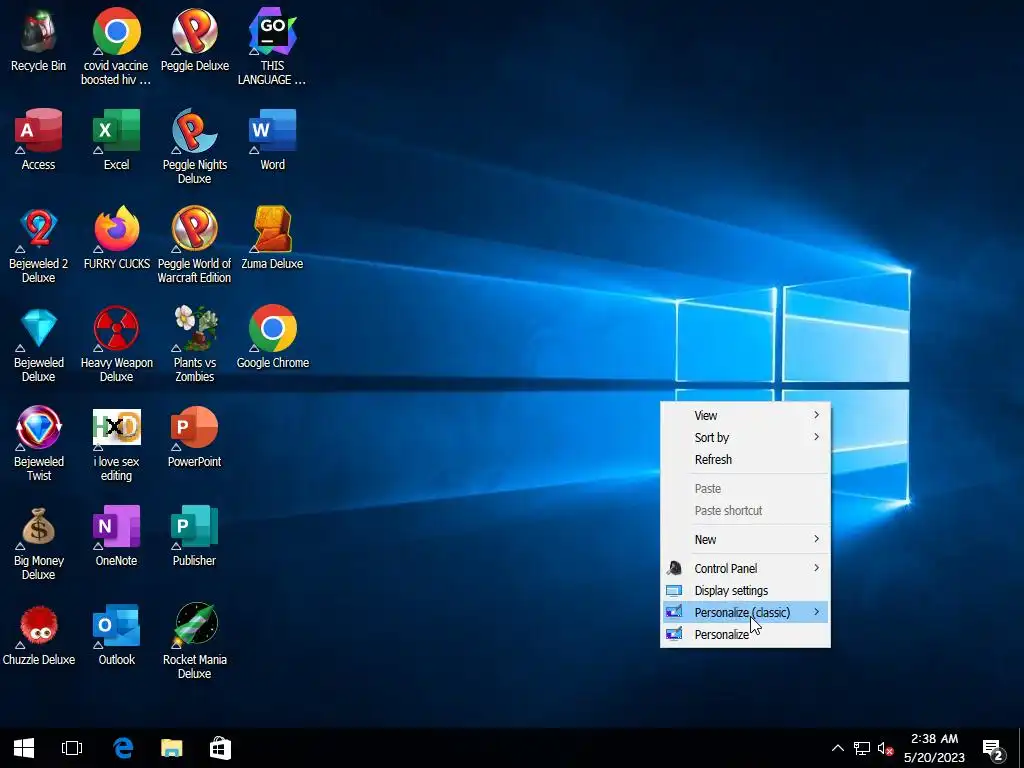Select the Chuzzle Deluxe icon
1024x768 pixels.
click(x=39, y=635)
